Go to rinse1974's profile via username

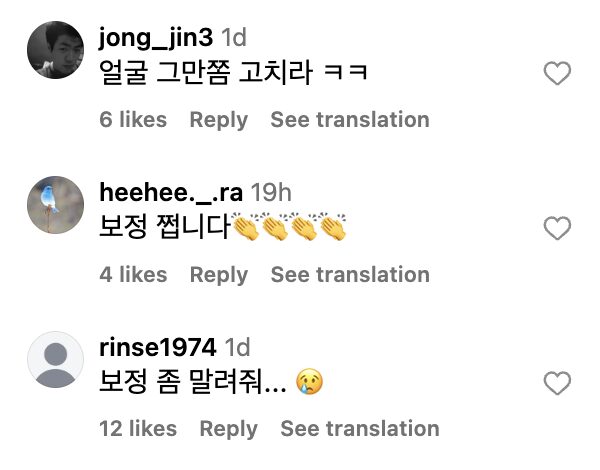pyautogui.click(x=158, y=348)
